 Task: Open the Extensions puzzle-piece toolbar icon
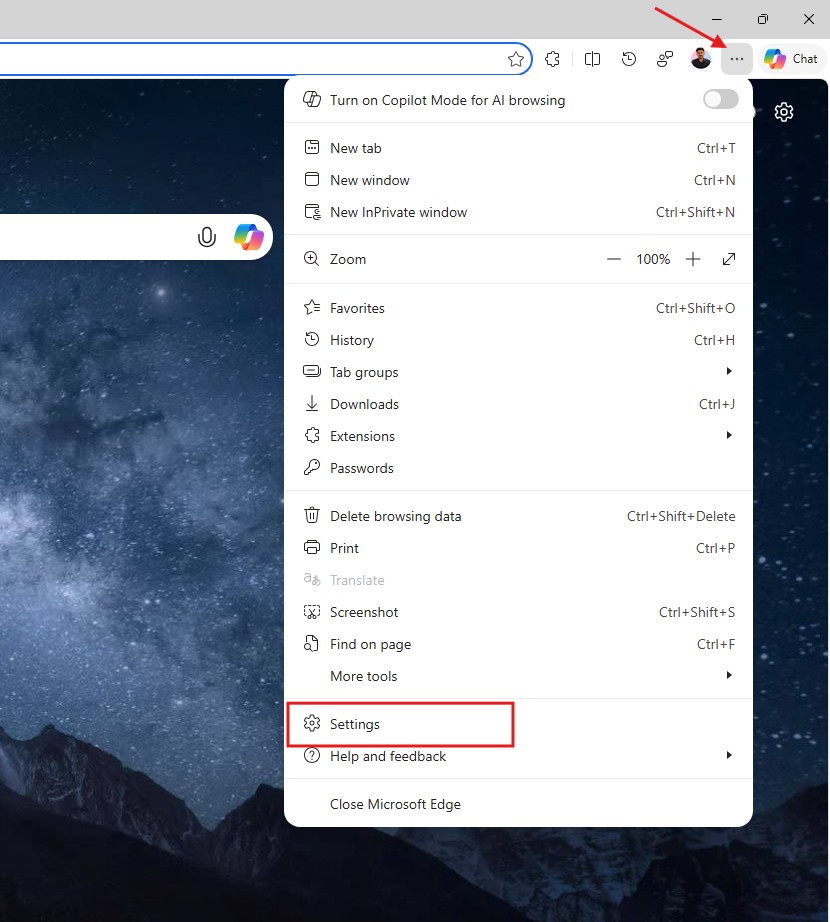(x=553, y=59)
